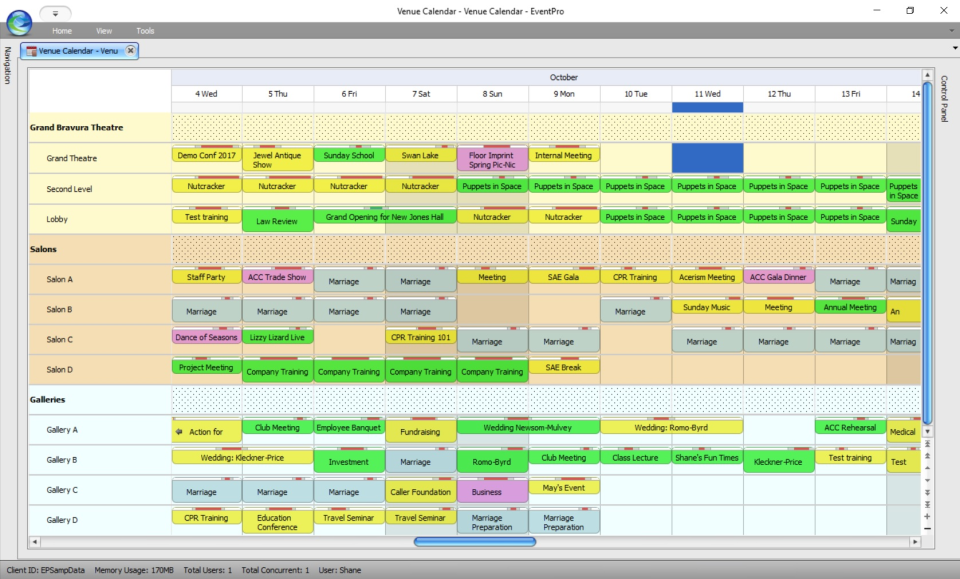The height and width of the screenshot is (579, 960).
Task: Select the 9 Mon date header
Action: point(564,94)
